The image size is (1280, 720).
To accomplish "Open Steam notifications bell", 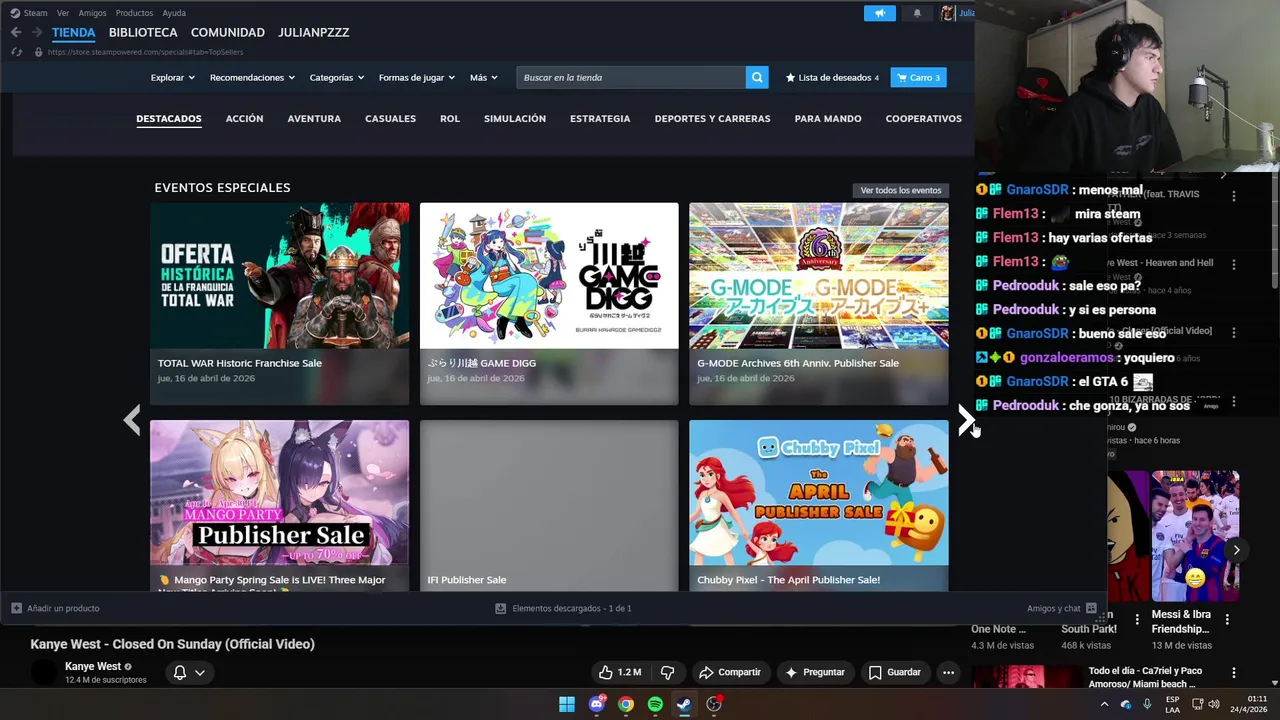I will (x=917, y=13).
